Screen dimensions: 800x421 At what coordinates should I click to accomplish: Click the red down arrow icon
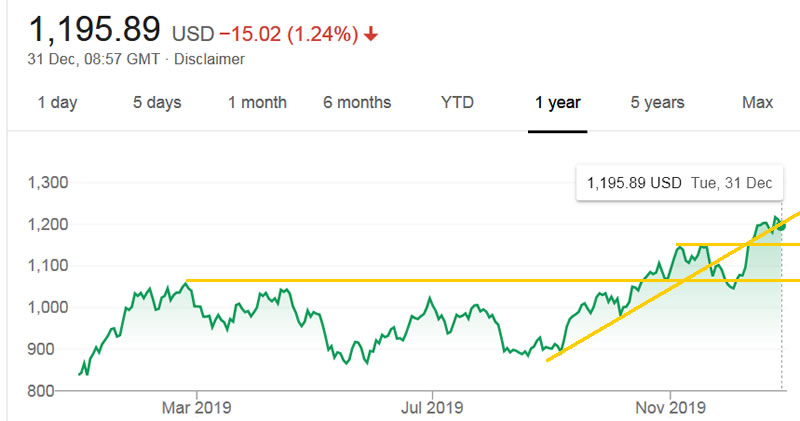click(371, 34)
